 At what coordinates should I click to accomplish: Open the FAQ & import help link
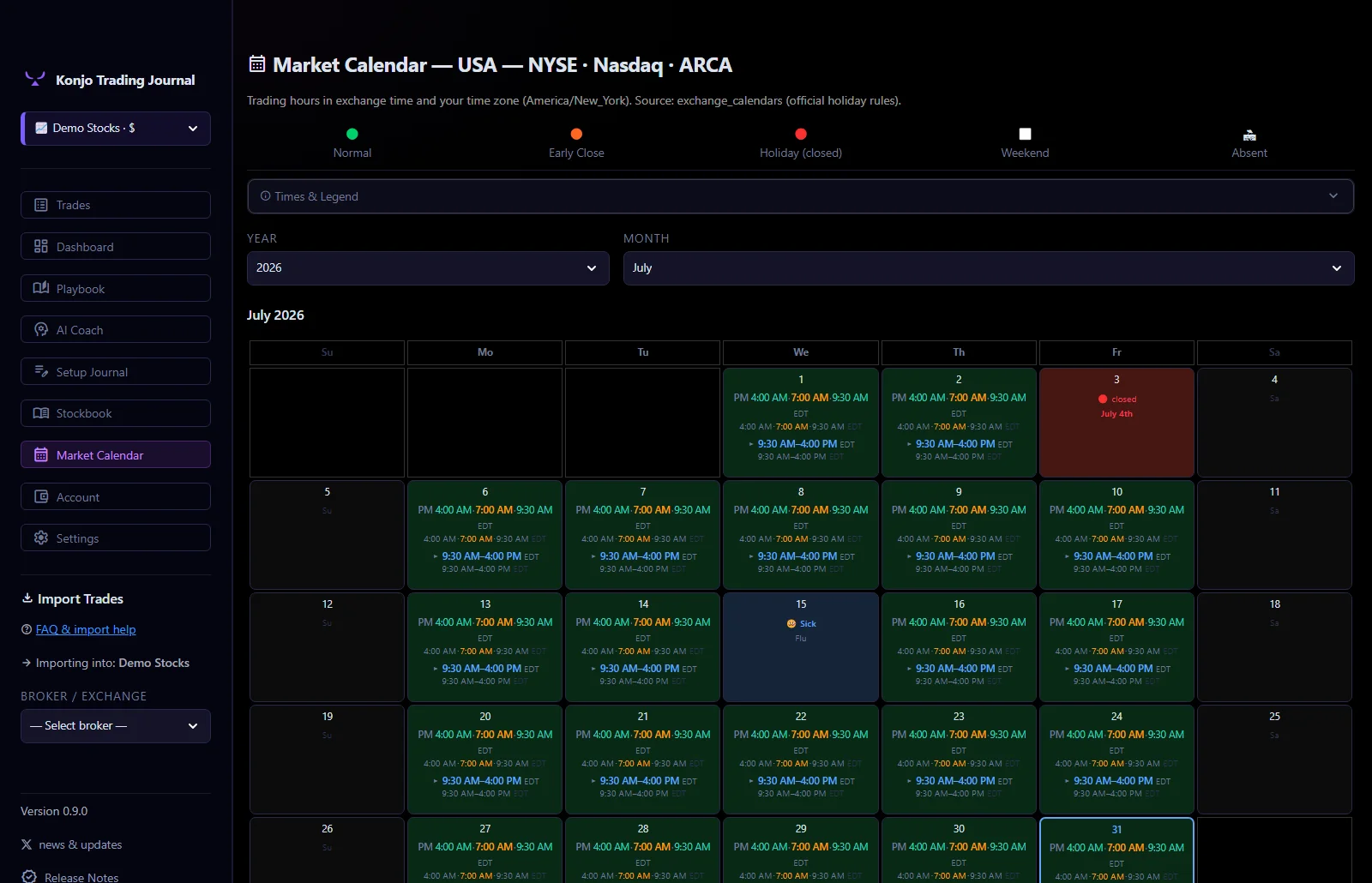pos(86,629)
